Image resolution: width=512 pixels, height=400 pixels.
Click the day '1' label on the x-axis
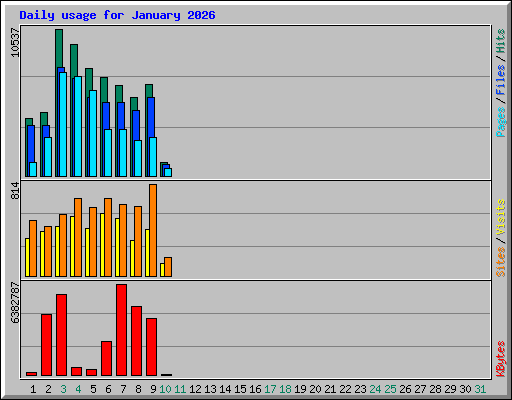point(33,389)
